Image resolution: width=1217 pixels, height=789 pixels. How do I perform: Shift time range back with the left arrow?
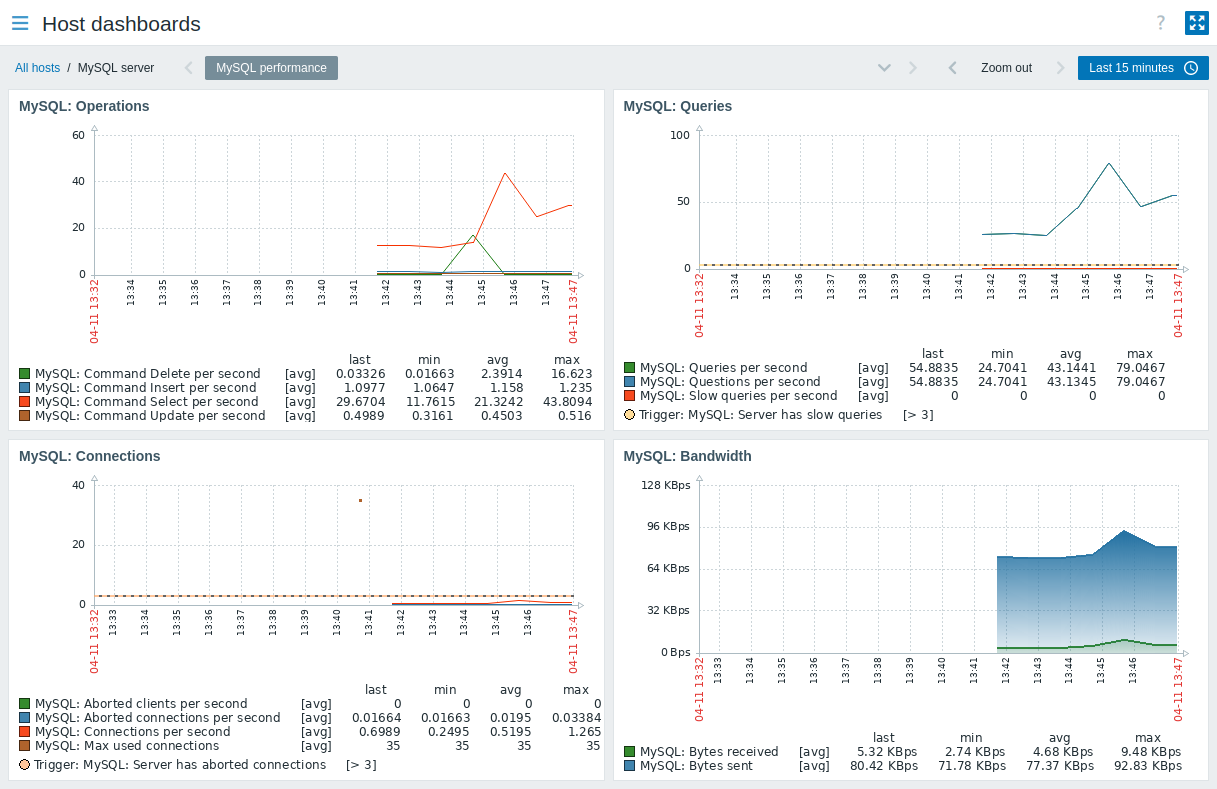point(952,67)
